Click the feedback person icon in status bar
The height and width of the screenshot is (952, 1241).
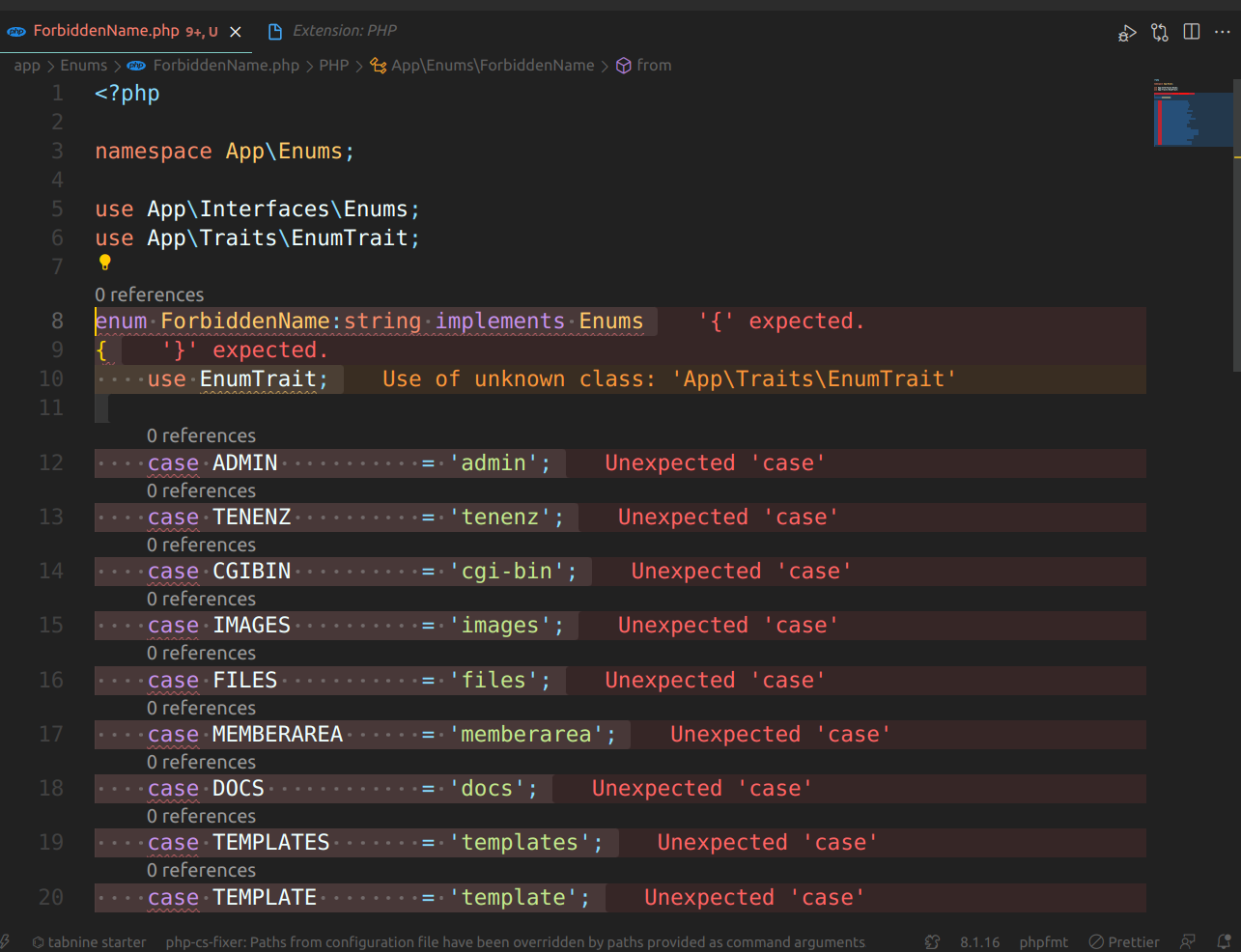tap(1186, 941)
